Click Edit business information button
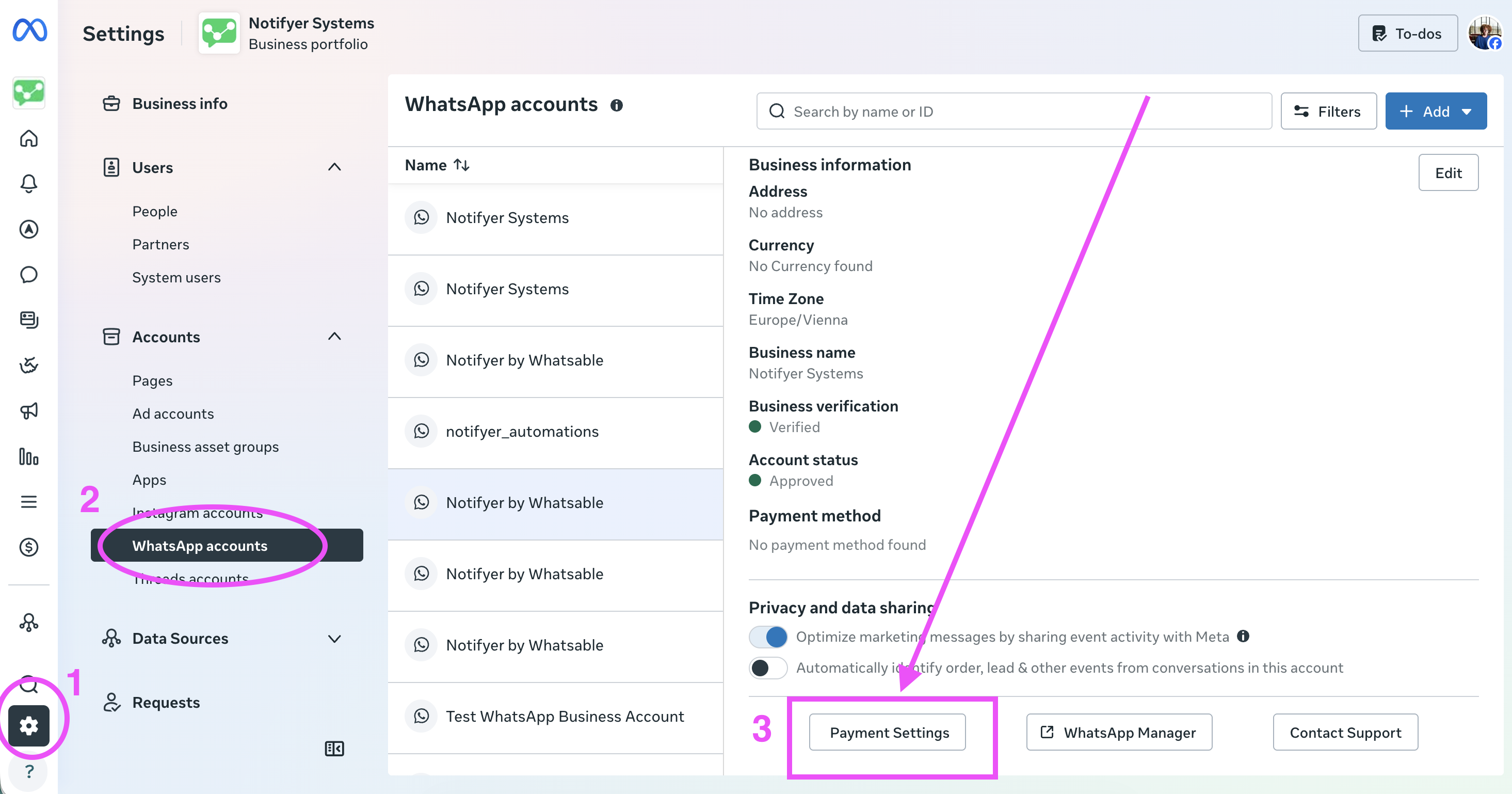 (x=1449, y=172)
